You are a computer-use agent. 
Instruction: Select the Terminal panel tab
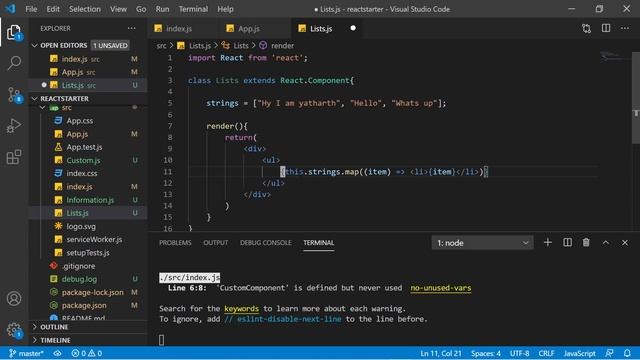click(x=318, y=242)
